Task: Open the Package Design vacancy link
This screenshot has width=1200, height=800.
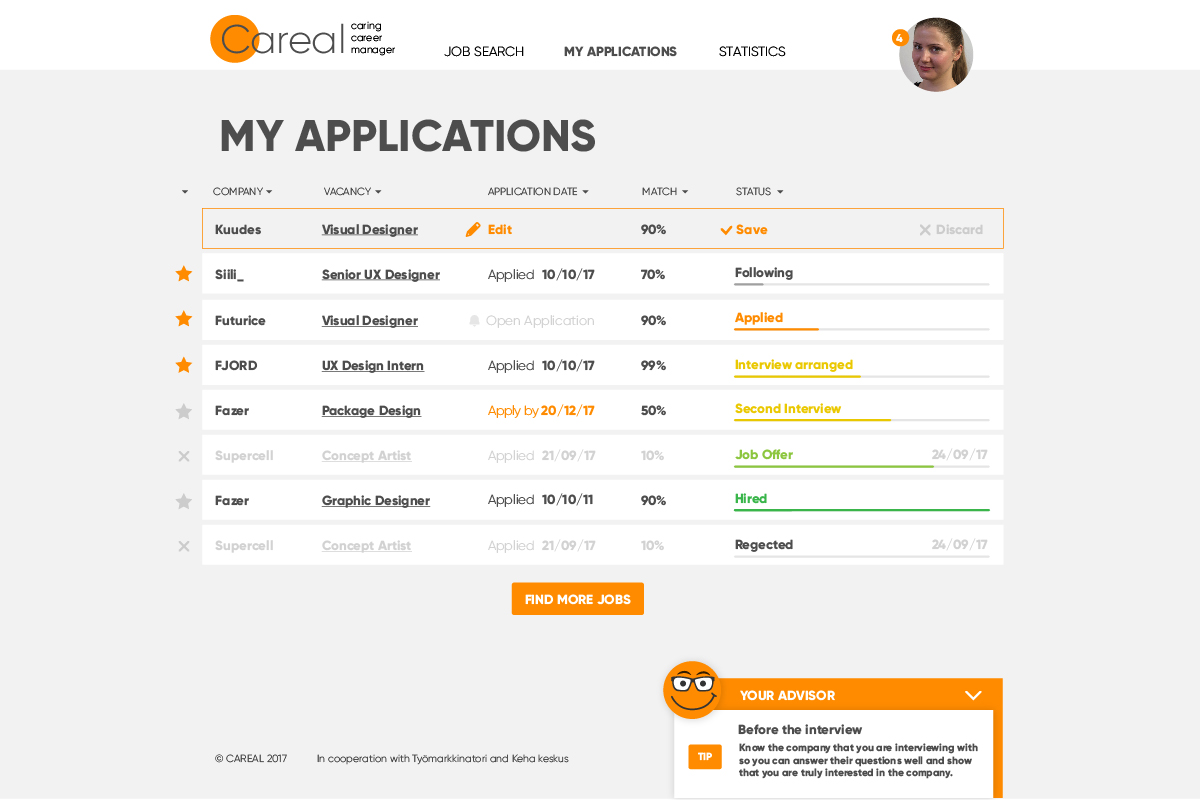Action: (x=371, y=411)
